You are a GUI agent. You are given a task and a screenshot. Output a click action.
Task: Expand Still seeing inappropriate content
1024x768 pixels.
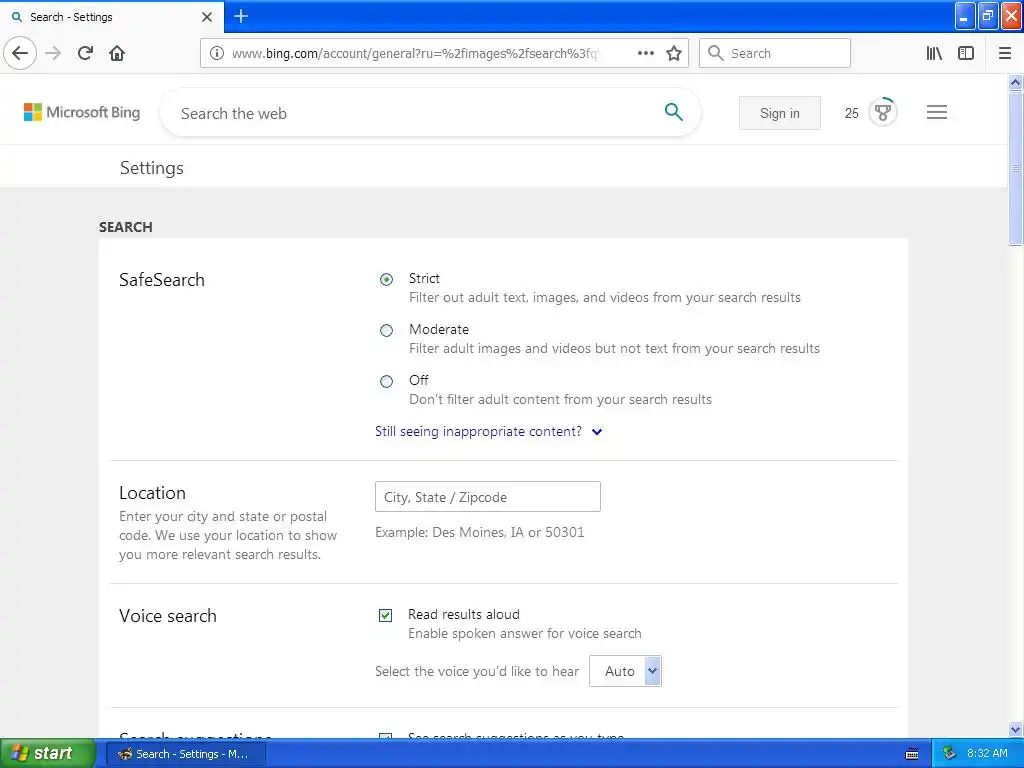(x=488, y=432)
